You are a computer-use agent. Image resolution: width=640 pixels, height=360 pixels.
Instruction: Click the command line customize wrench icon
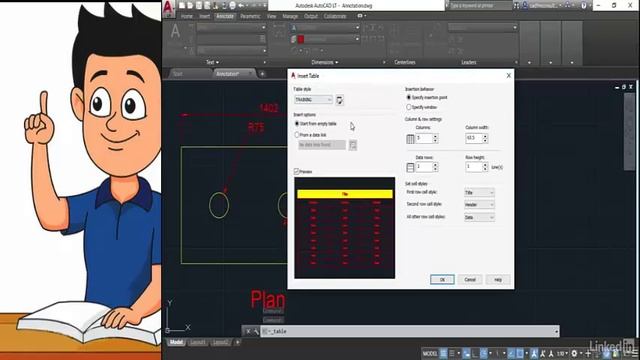coord(256,331)
